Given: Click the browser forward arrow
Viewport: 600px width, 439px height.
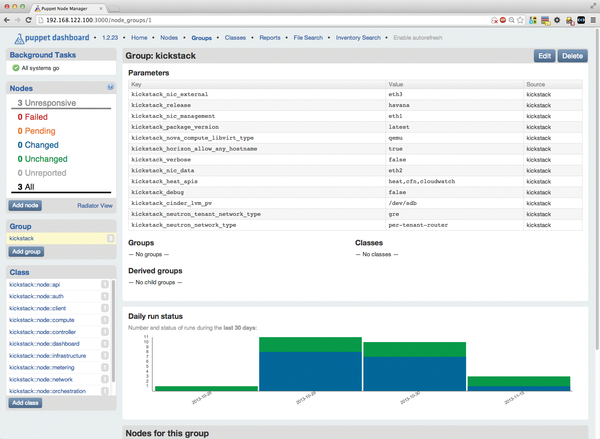Looking at the screenshot, I should [x=18, y=20].
